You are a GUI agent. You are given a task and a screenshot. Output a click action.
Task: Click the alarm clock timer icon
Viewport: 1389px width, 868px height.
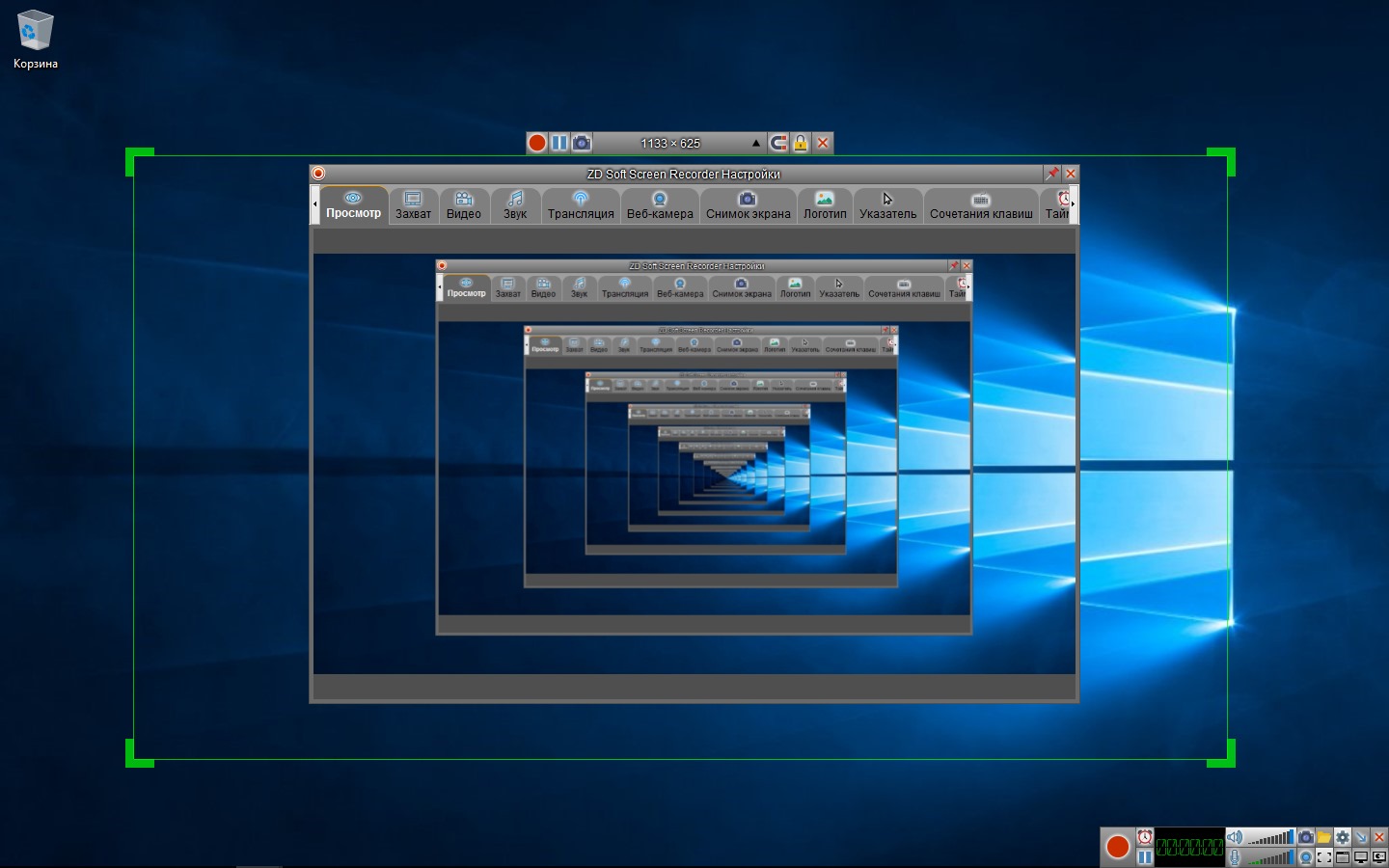pos(1144,837)
